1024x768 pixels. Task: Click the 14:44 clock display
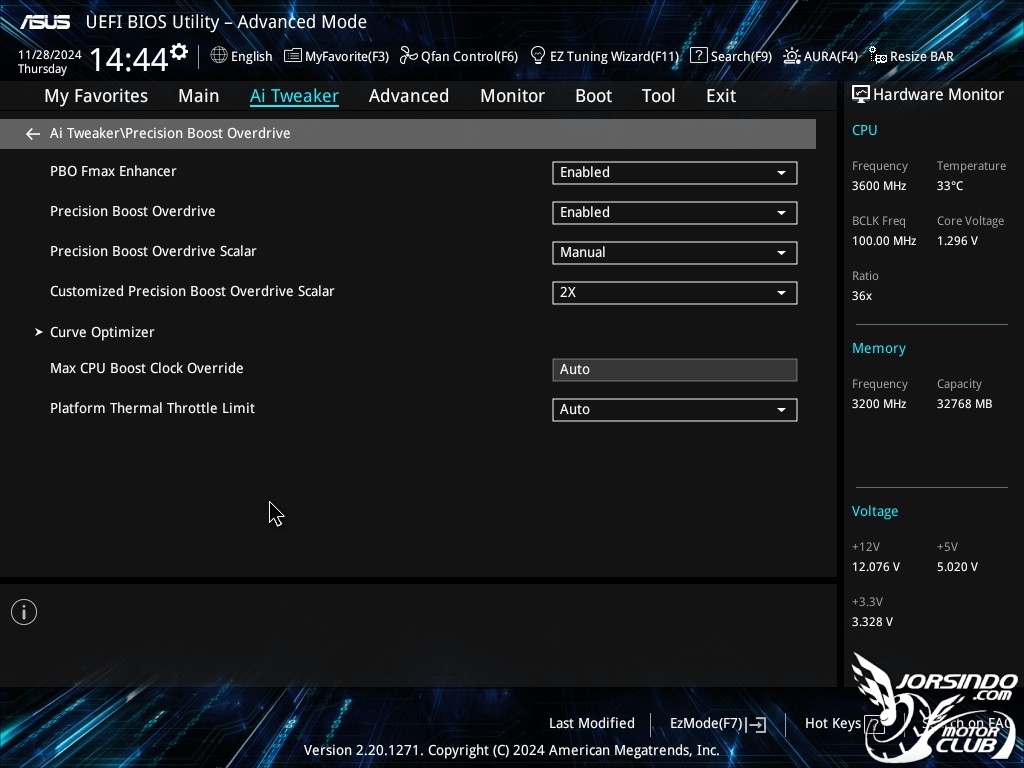coord(129,59)
